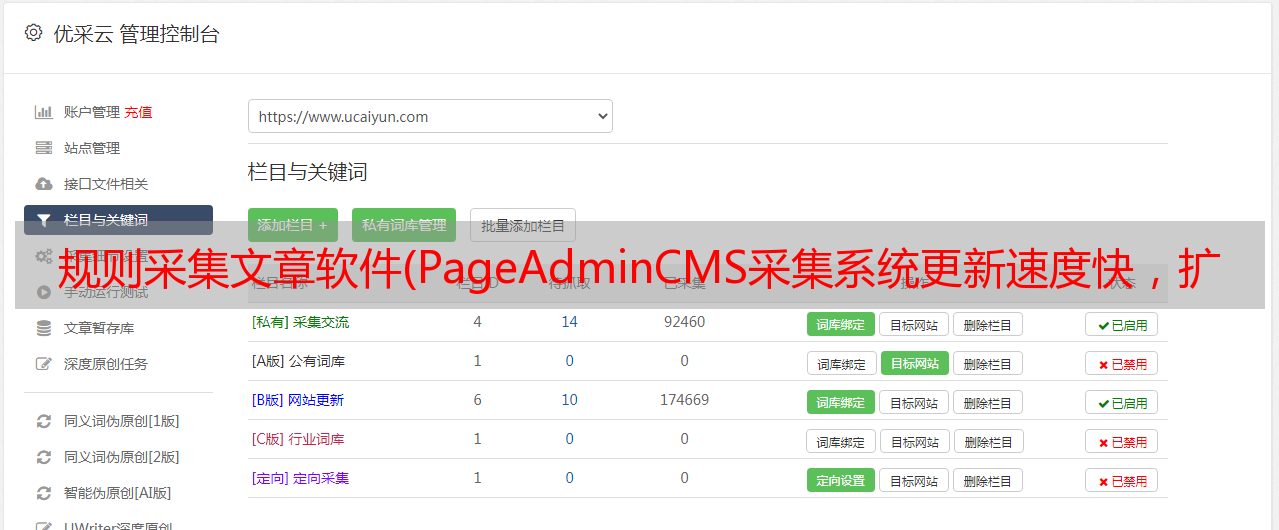1279x530 pixels.
Task: Click the 栏目与关键词 page heading
Action: (x=308, y=172)
